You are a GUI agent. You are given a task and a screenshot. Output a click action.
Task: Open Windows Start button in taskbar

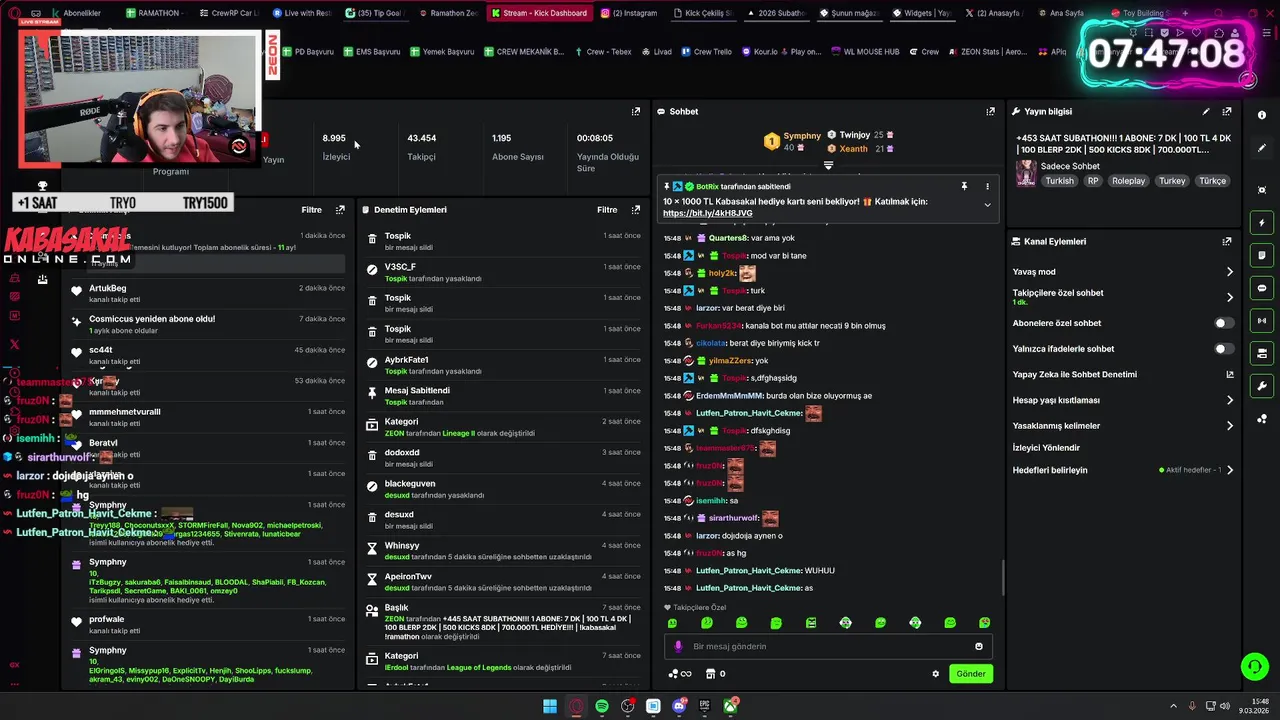550,706
